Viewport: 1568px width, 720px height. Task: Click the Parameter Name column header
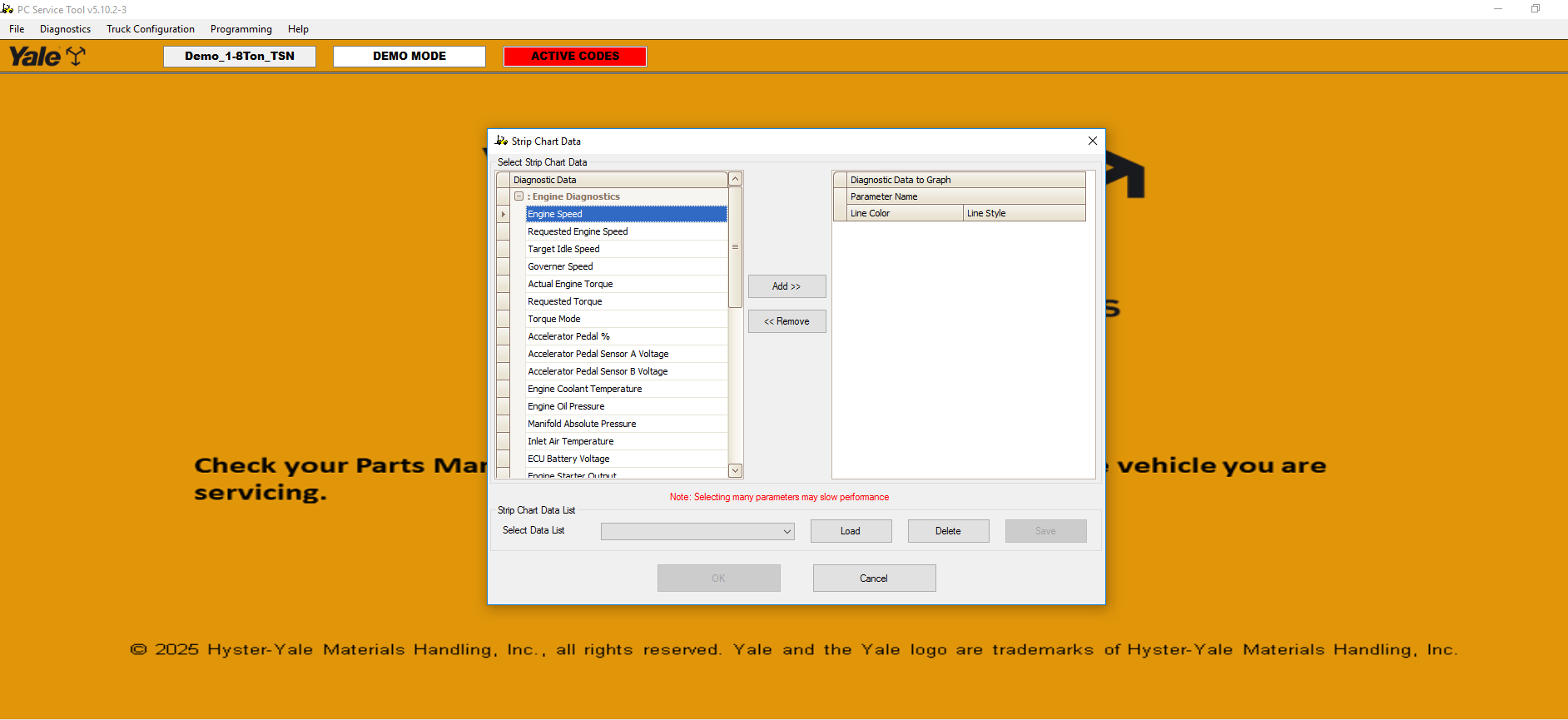coord(966,196)
